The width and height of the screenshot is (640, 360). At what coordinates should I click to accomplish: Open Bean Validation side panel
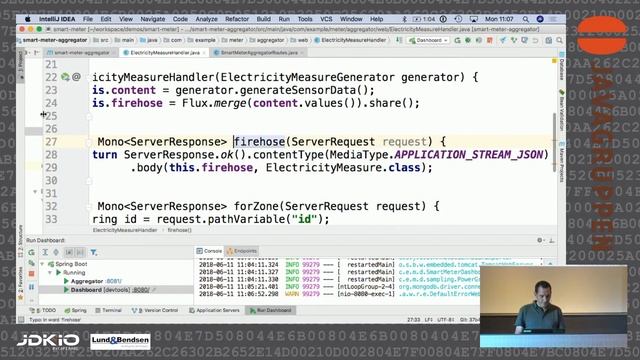(x=562, y=111)
